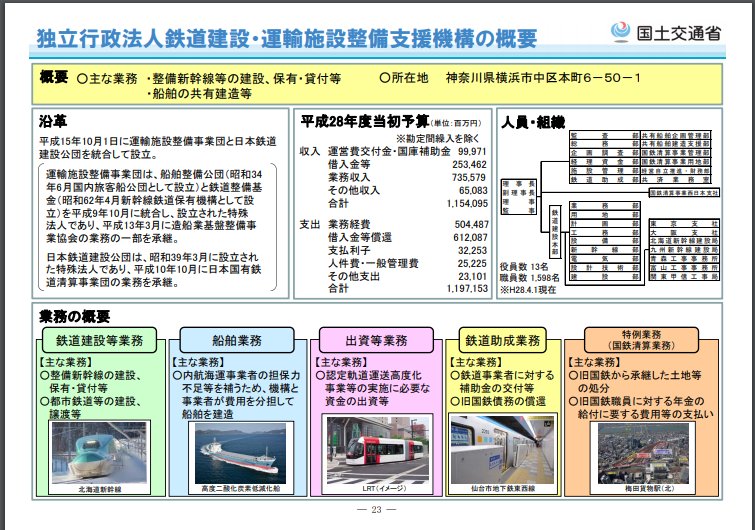Click the 運営費交付金・国庫補助金 row label
The image size is (755, 530).
coord(389,151)
